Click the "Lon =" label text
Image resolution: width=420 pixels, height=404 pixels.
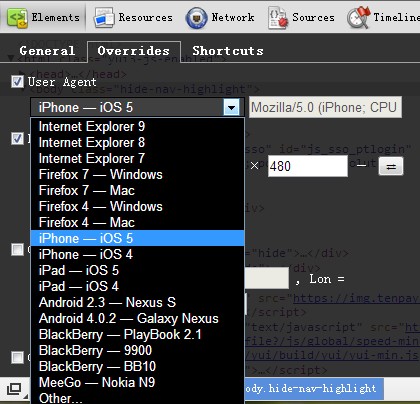327,279
